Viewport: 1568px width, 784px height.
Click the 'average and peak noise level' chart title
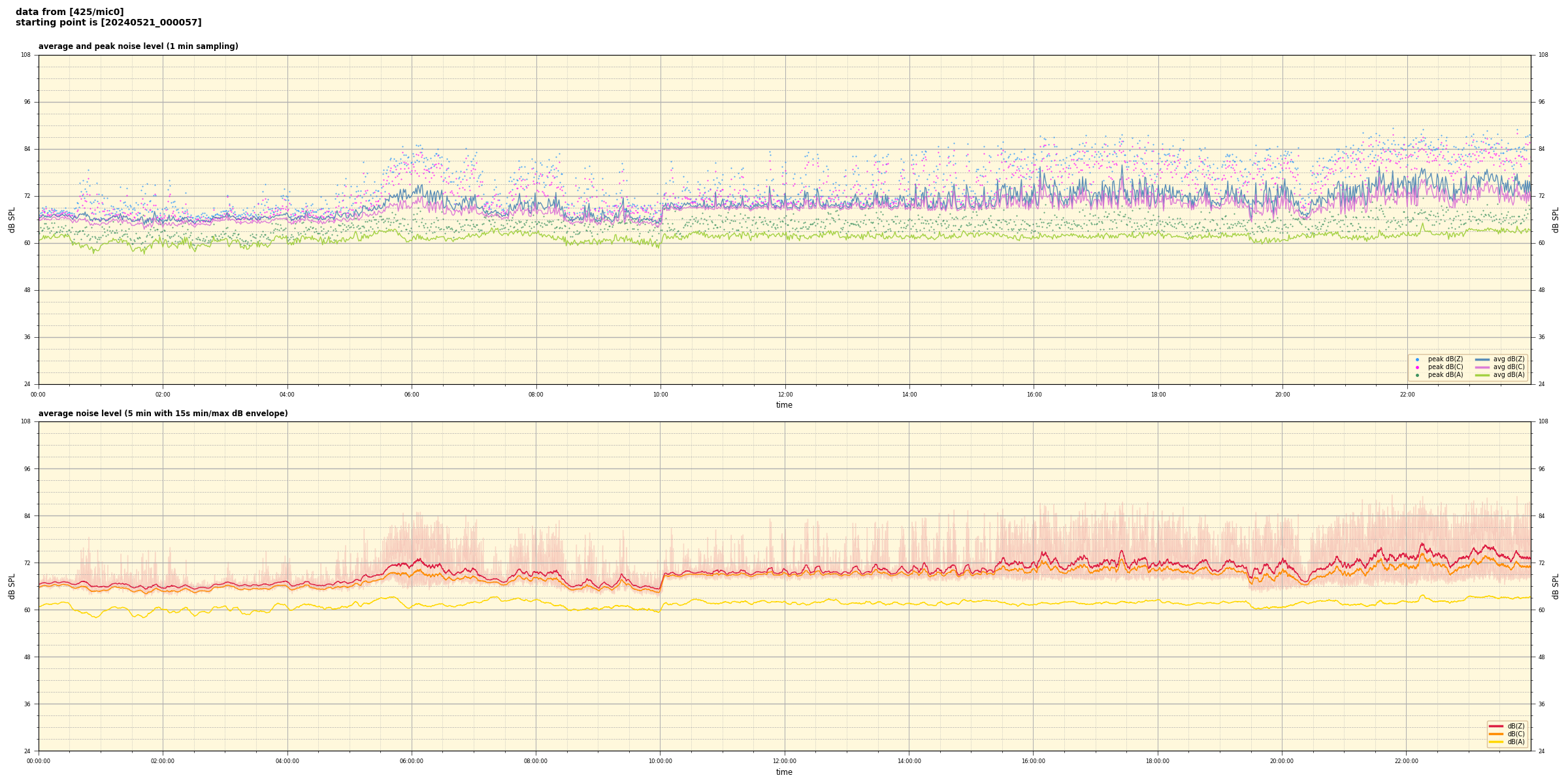pyautogui.click(x=138, y=46)
